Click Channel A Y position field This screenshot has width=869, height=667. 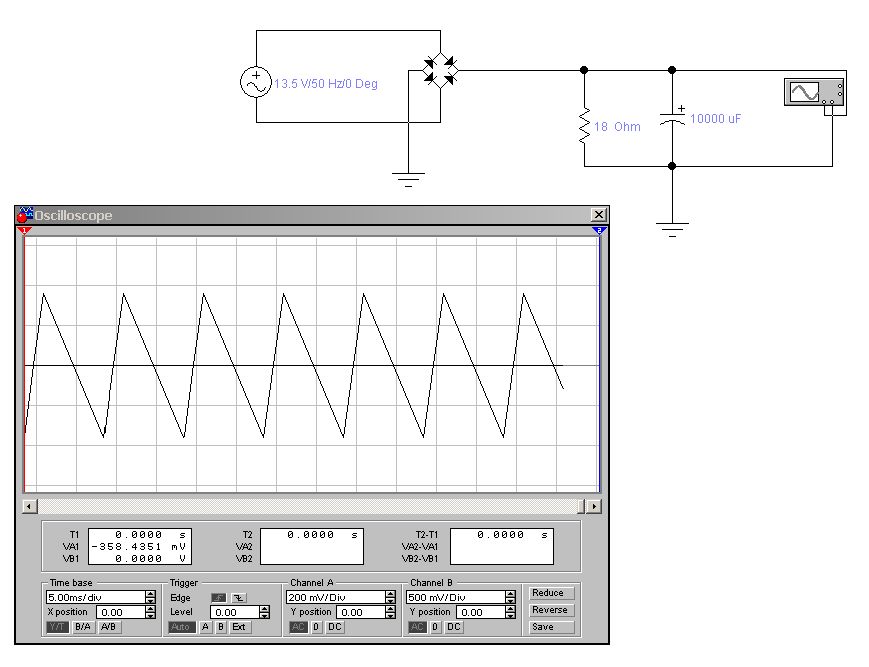click(360, 612)
